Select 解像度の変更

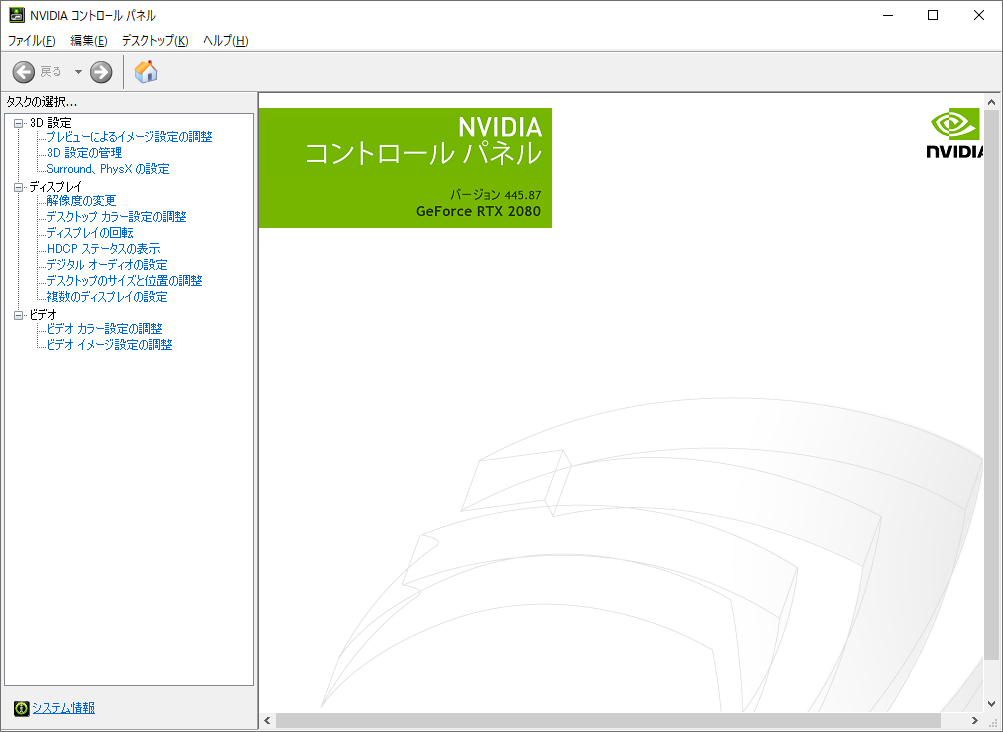pyautogui.click(x=81, y=201)
